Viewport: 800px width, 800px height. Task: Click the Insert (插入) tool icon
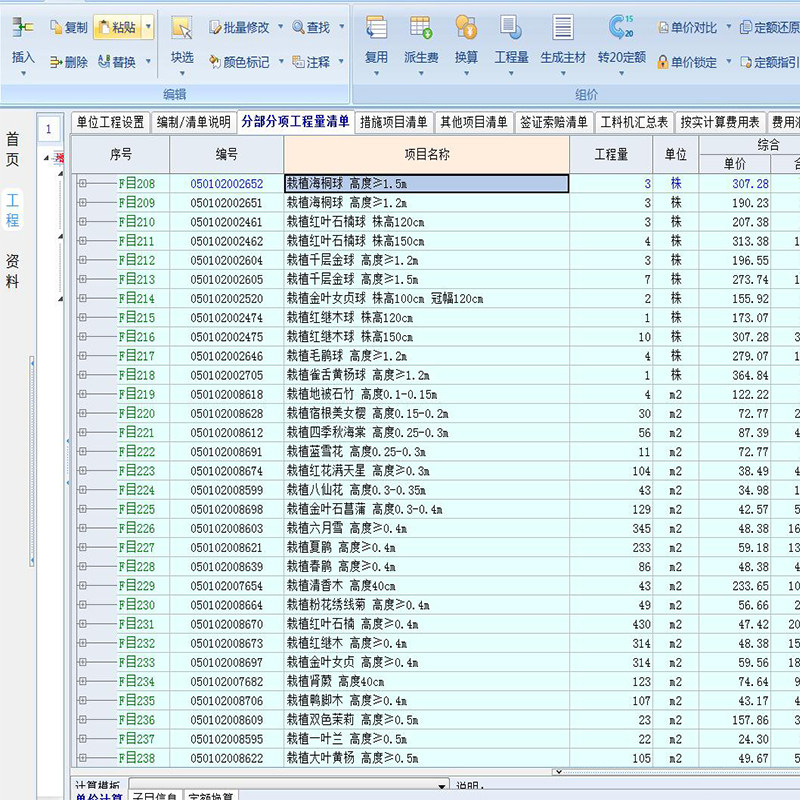pyautogui.click(x=22, y=28)
